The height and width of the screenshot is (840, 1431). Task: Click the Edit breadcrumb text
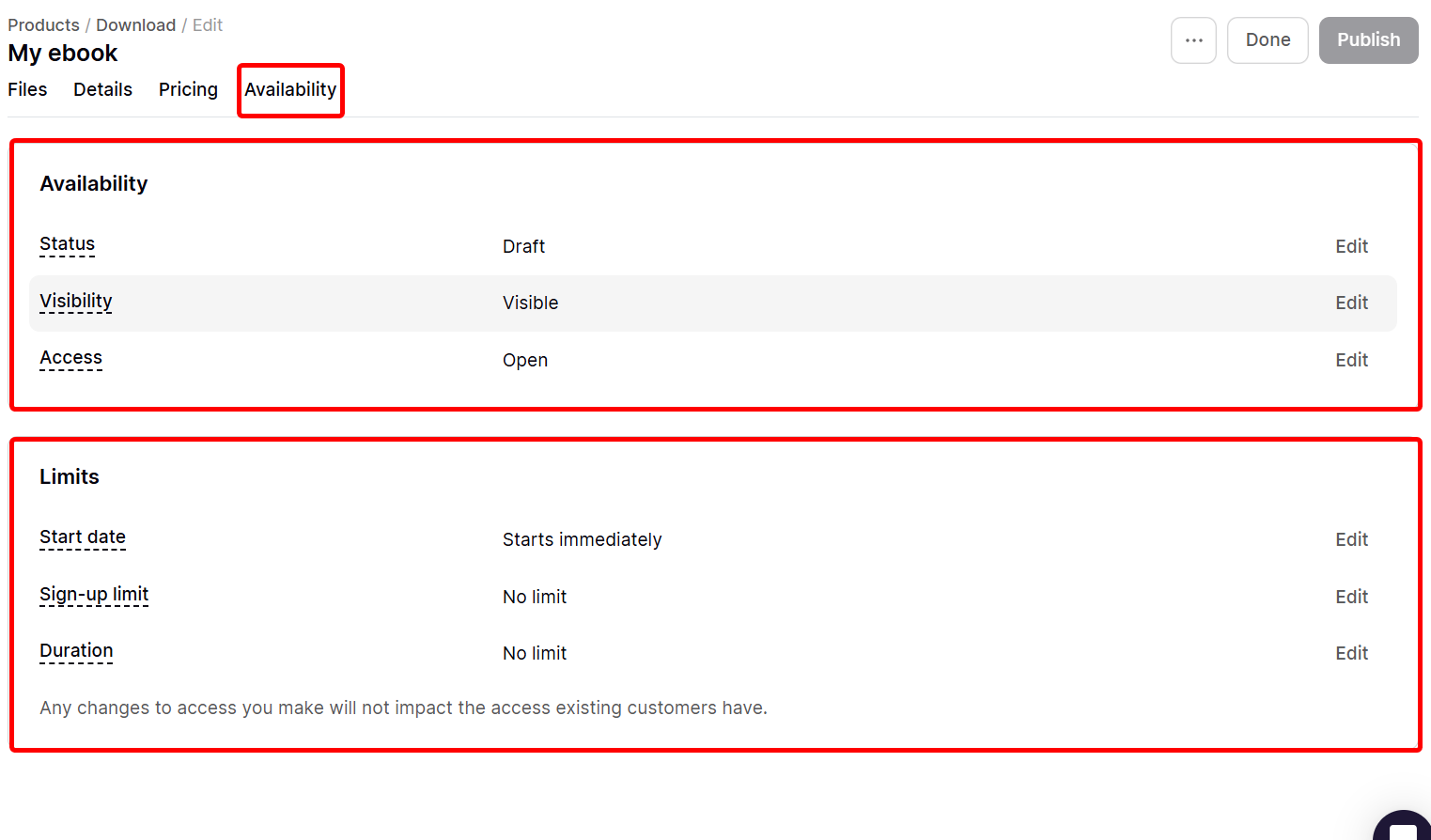point(208,25)
